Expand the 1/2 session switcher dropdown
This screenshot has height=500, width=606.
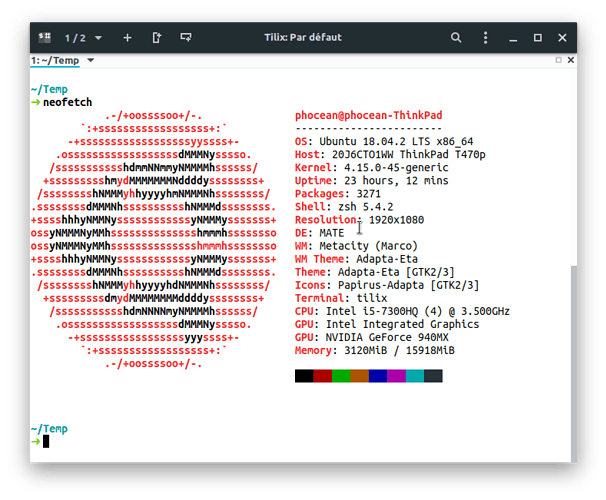pyautogui.click(x=98, y=38)
